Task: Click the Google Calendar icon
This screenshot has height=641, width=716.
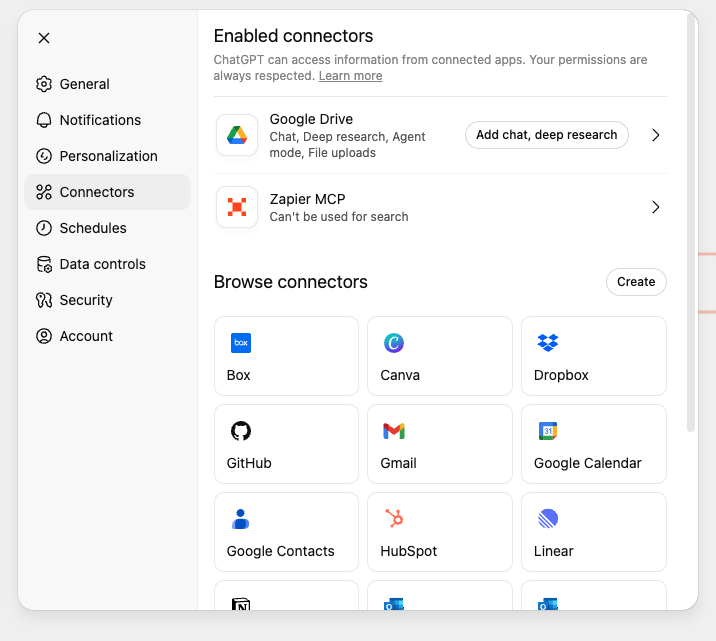Action: pos(548,431)
